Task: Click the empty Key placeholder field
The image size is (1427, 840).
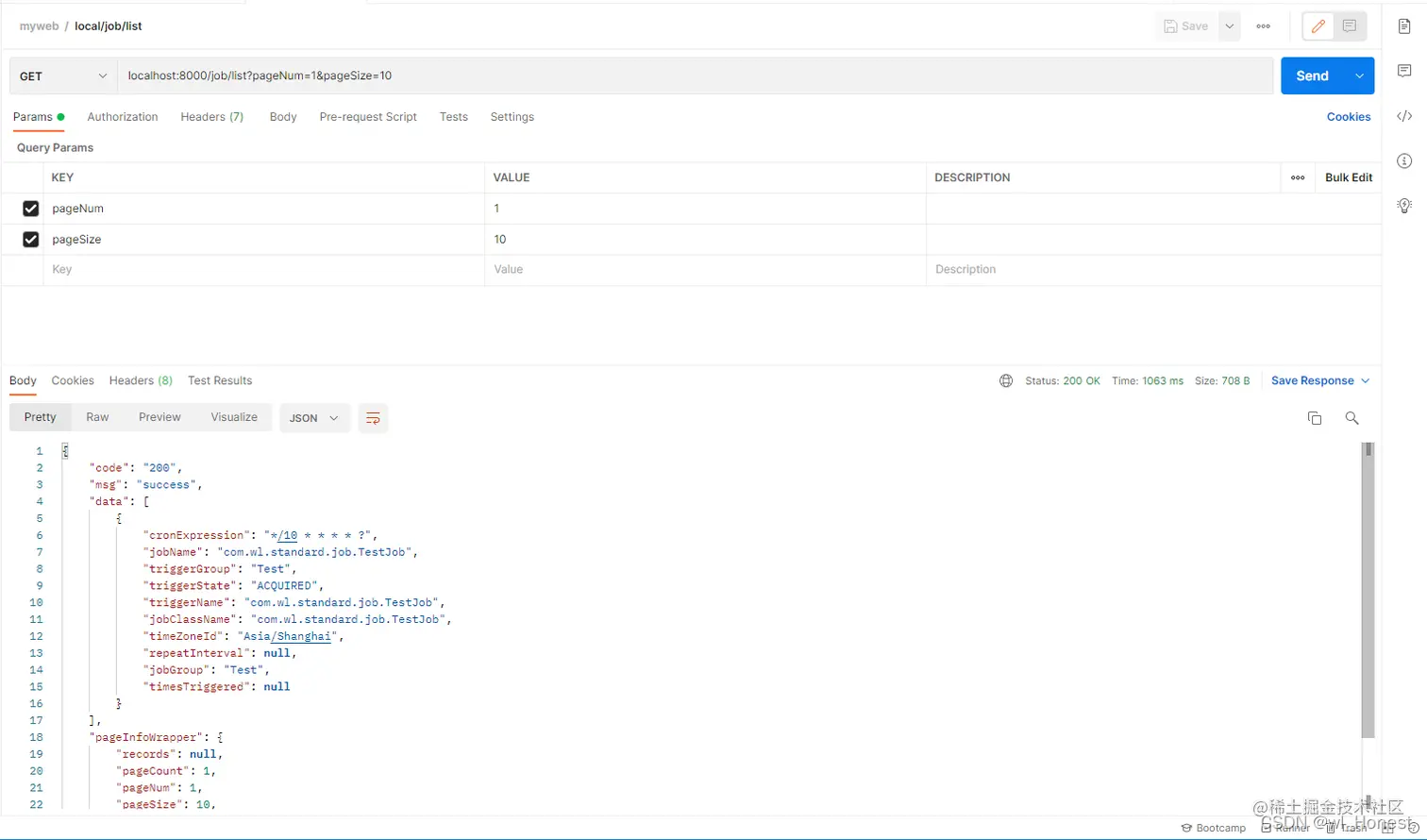Action: tap(264, 270)
